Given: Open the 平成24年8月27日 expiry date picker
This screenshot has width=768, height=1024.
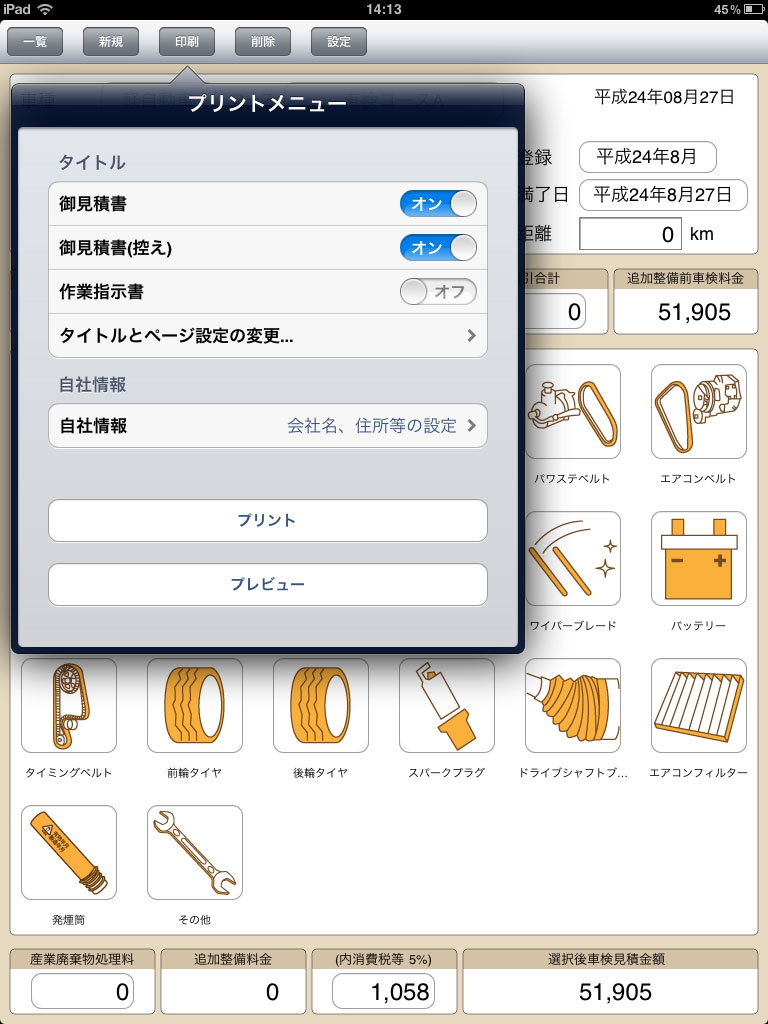Looking at the screenshot, I should click(663, 195).
